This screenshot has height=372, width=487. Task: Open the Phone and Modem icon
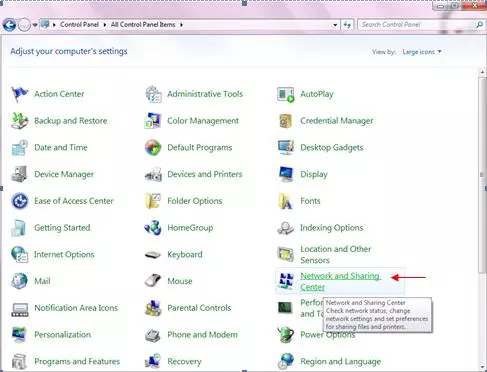click(153, 334)
